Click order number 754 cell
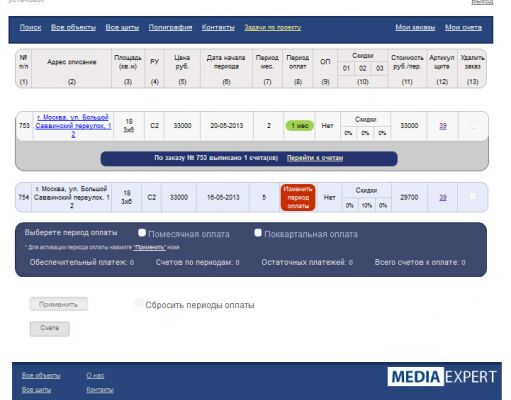 coord(24,197)
